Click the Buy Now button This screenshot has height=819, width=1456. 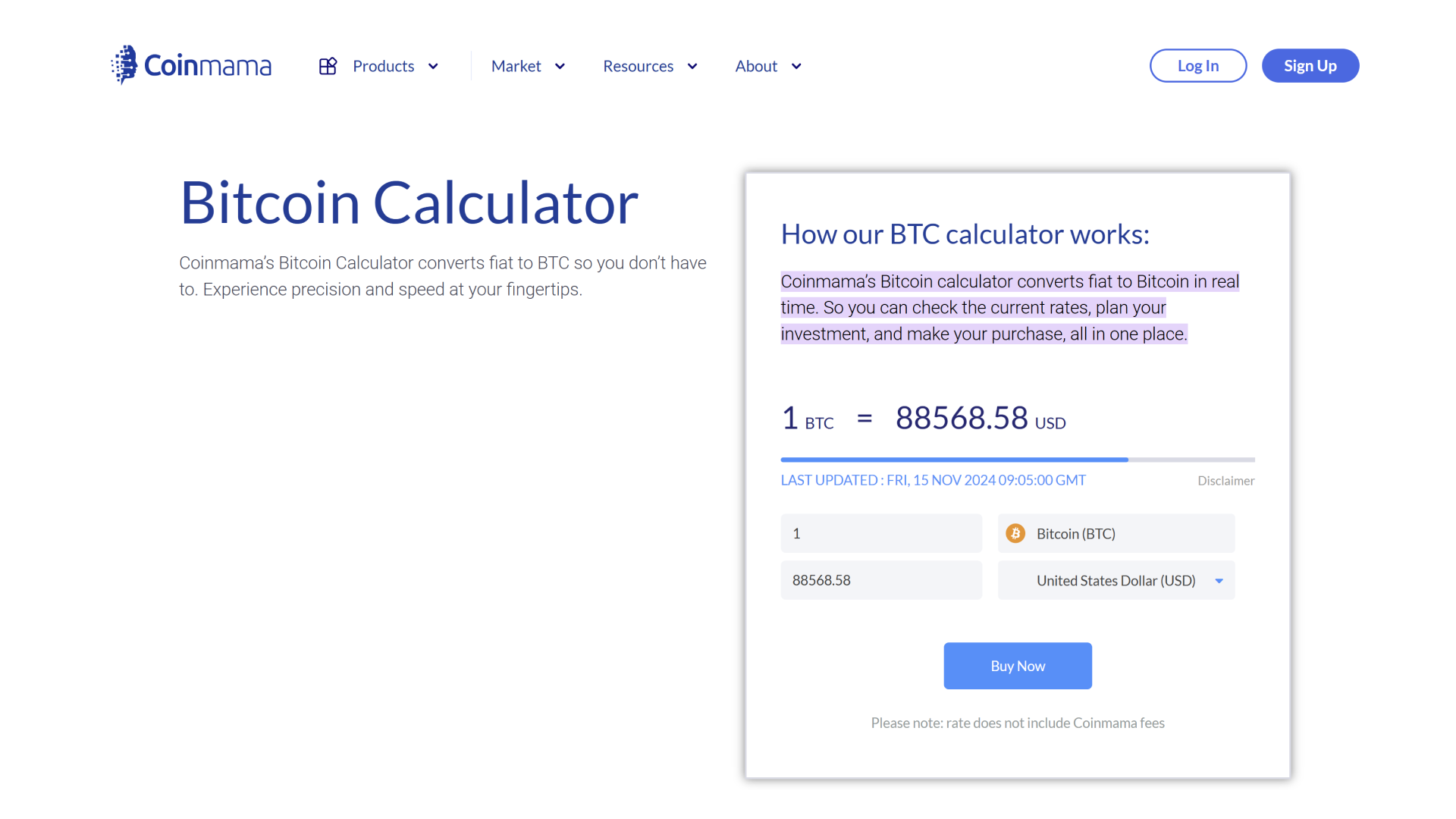tap(1017, 665)
